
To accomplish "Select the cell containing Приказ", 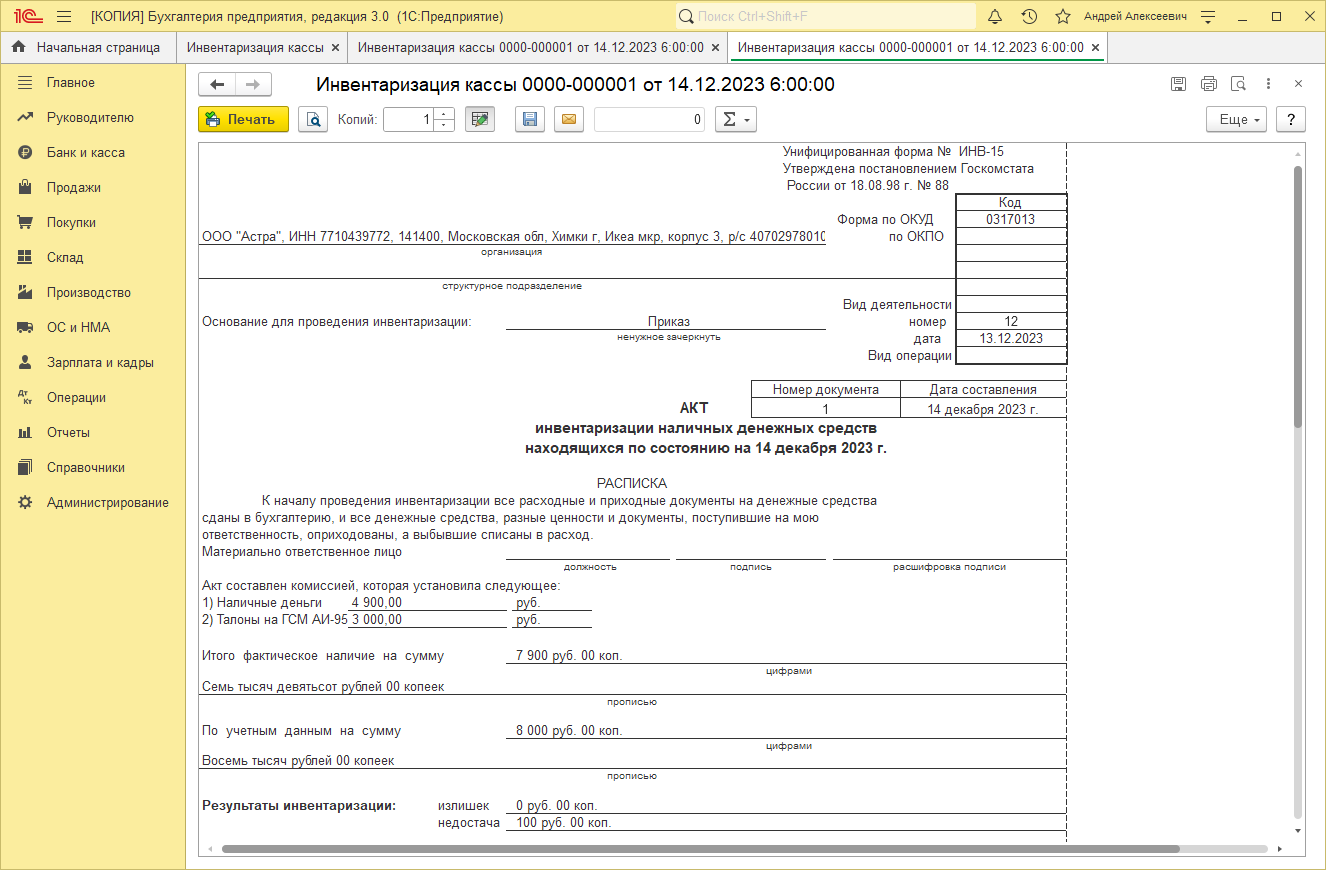I will coord(667,322).
